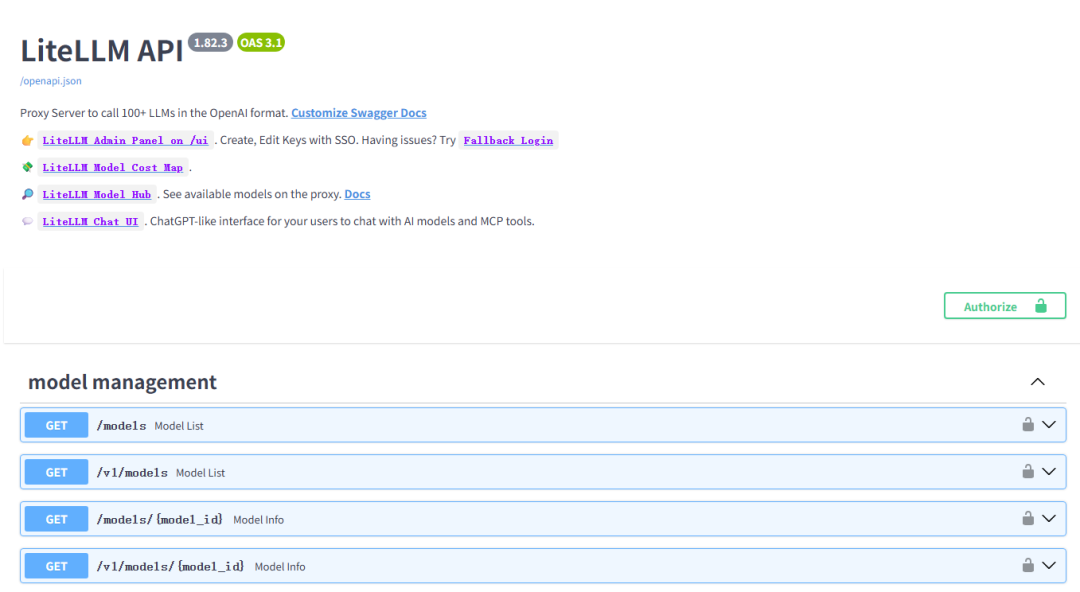Collapse the model management section

click(x=1037, y=382)
